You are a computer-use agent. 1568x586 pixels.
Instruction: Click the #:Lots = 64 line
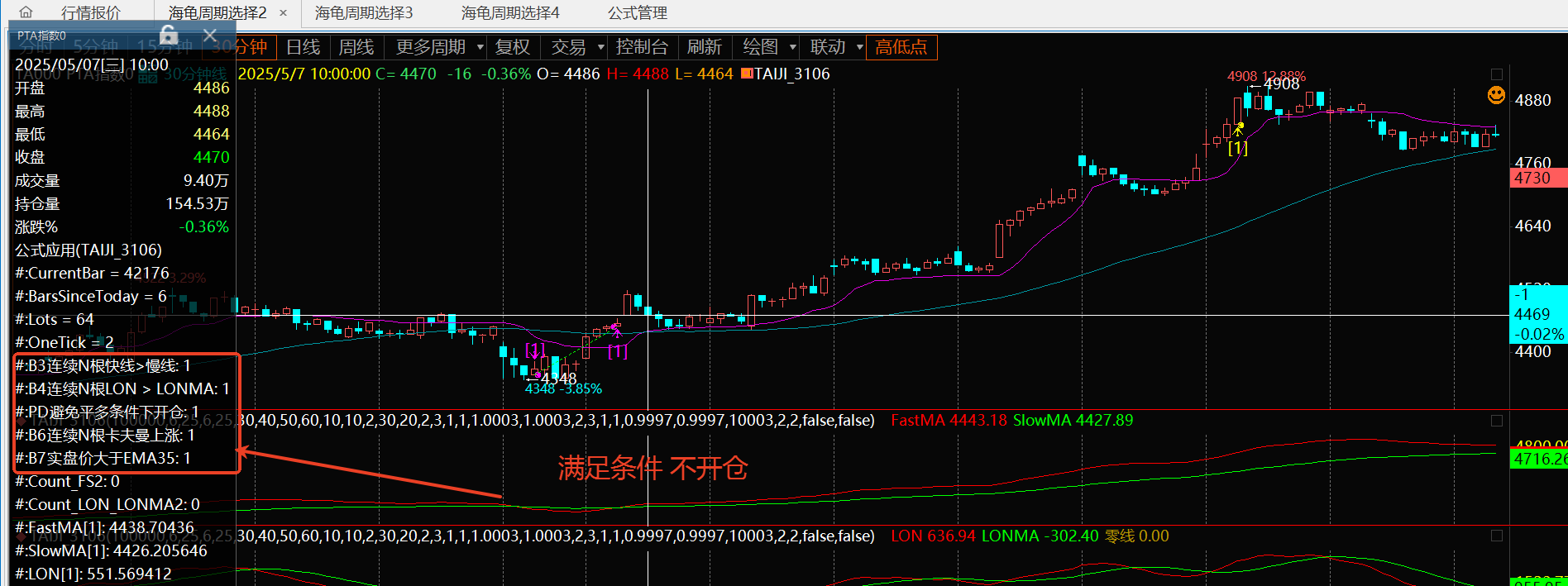pyautogui.click(x=55, y=319)
